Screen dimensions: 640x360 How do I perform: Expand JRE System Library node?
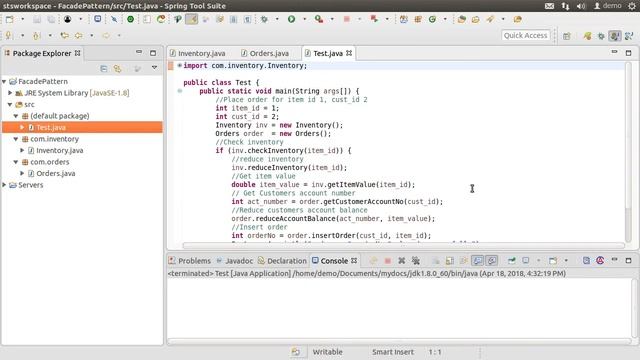click(10, 93)
